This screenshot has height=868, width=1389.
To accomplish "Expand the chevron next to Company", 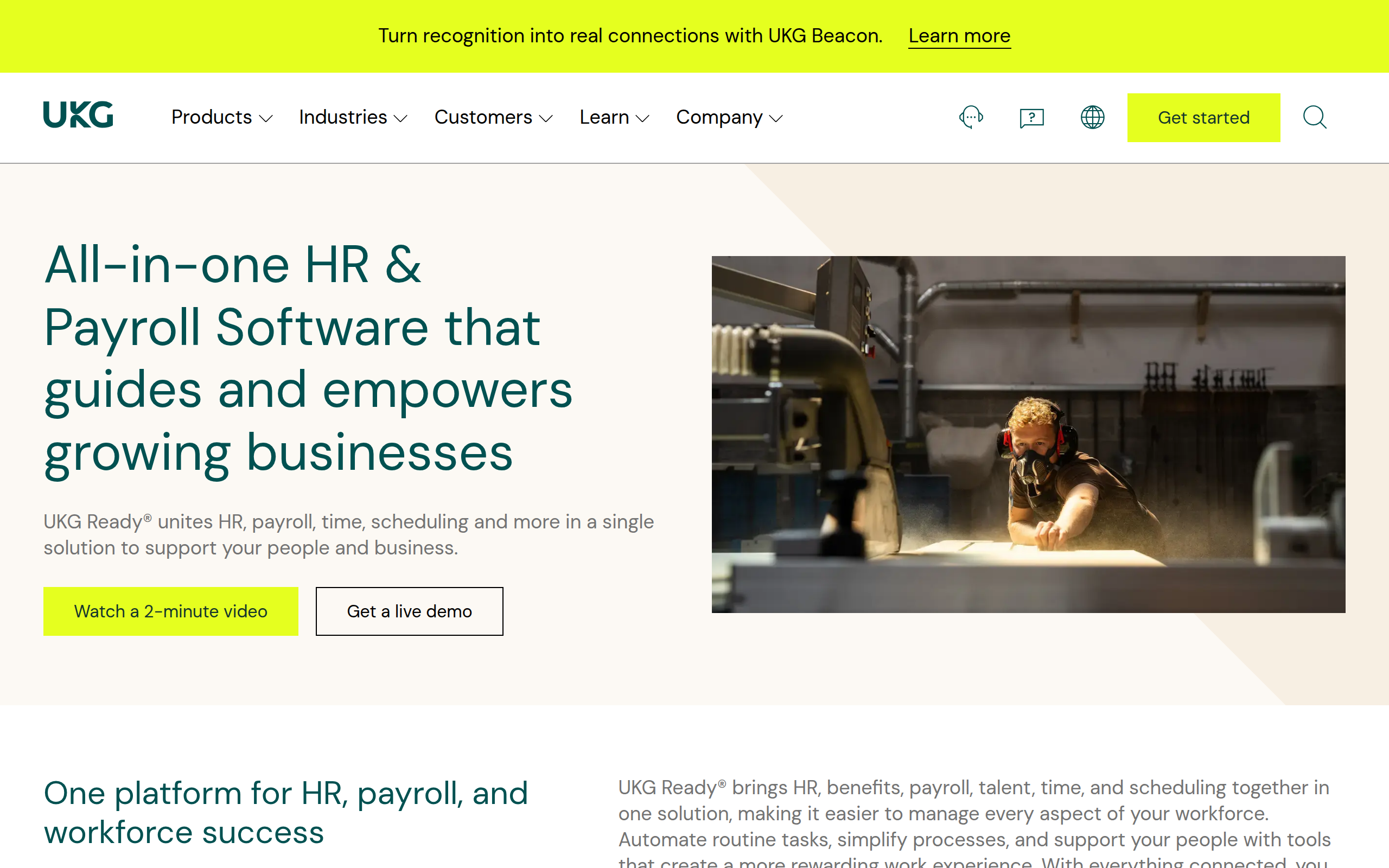I will 776,119.
